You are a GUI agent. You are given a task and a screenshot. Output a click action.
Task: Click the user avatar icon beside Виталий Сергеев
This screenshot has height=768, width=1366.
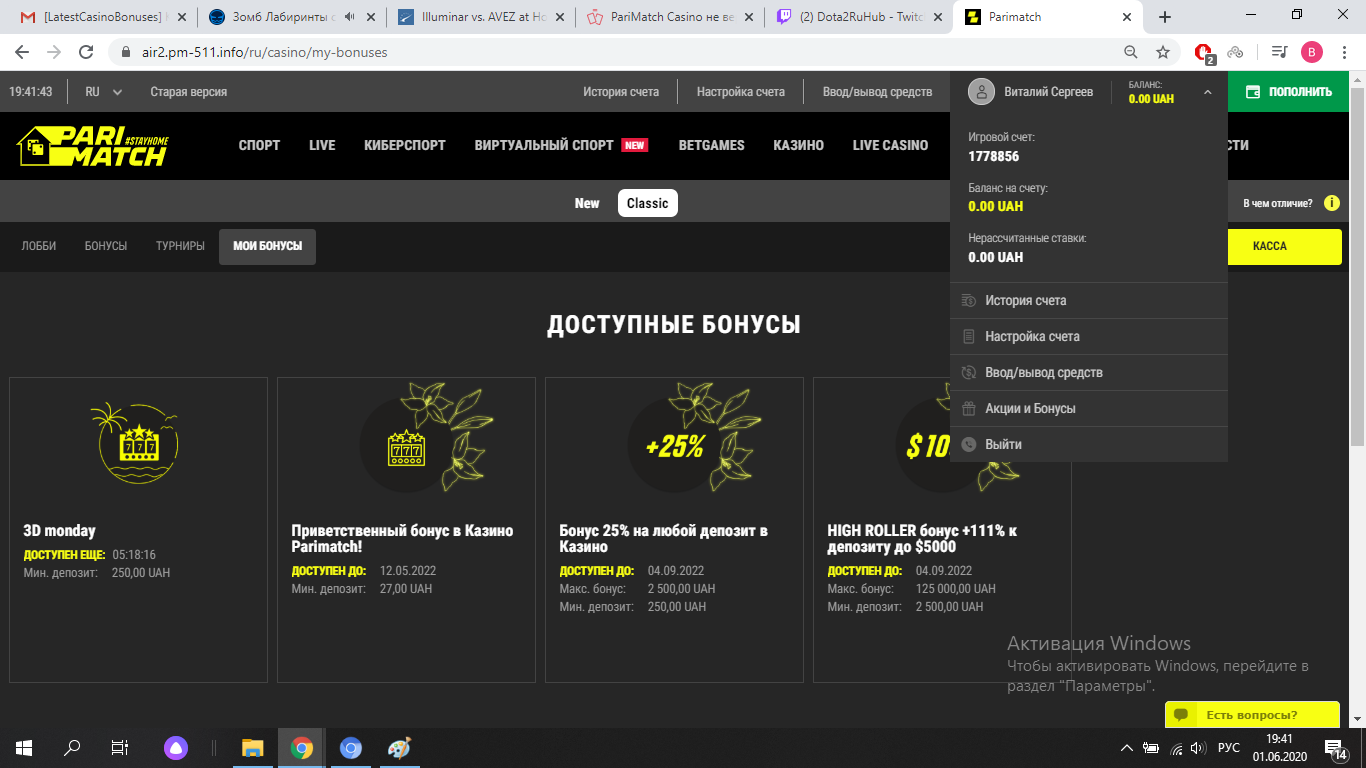tap(982, 92)
